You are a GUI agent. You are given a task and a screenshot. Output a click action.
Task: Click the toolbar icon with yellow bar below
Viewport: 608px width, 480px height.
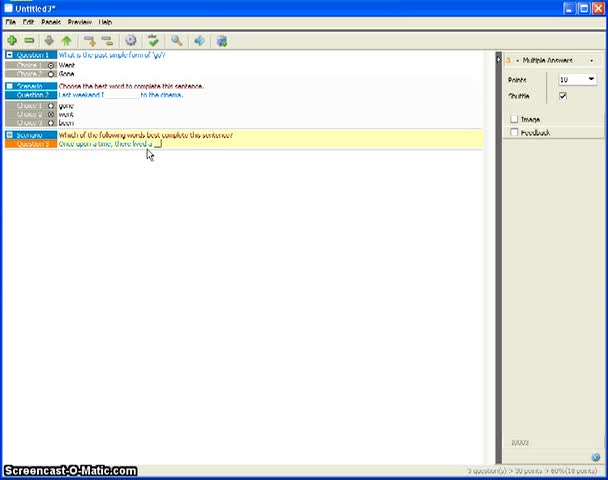point(107,41)
